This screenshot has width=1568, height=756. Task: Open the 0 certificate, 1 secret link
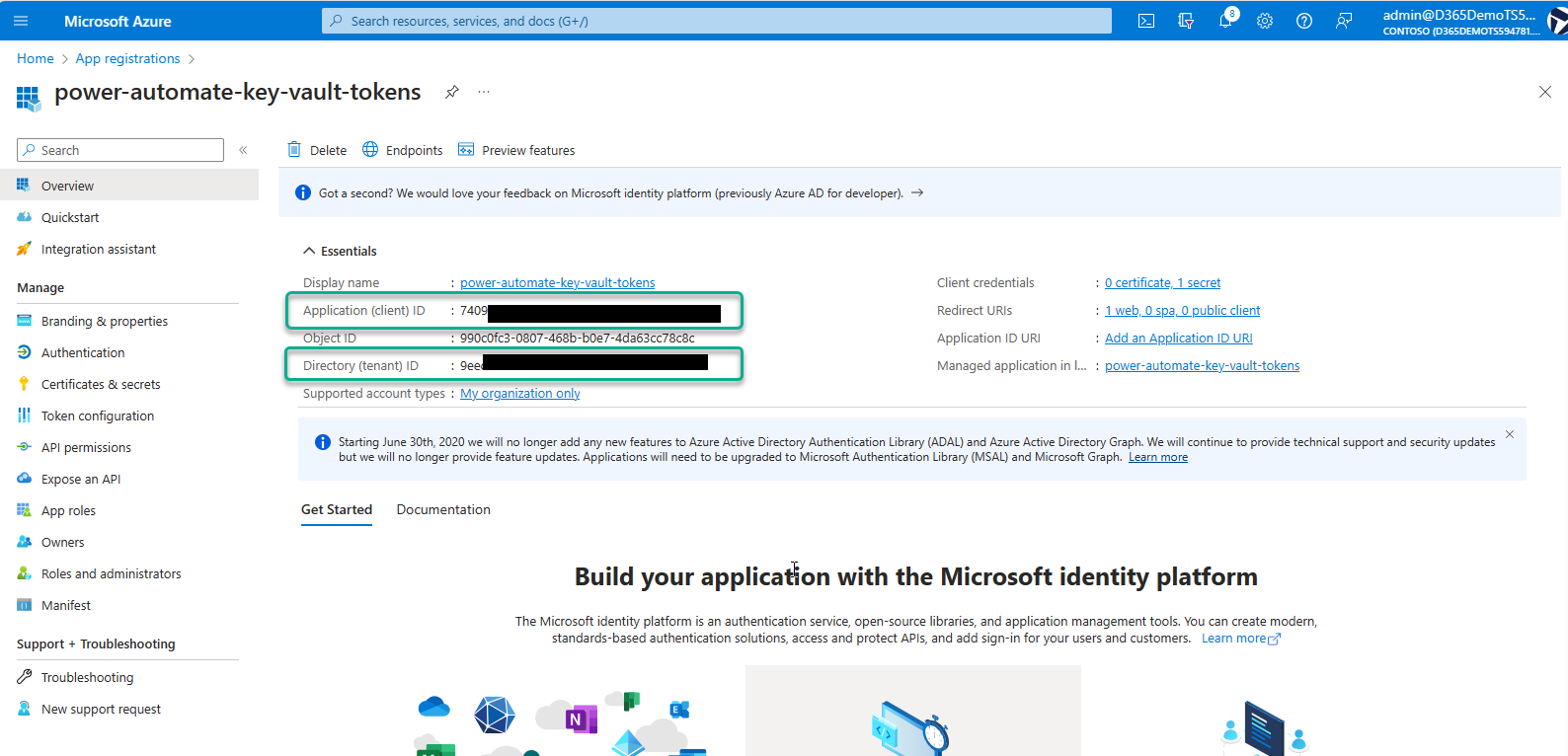(1162, 282)
